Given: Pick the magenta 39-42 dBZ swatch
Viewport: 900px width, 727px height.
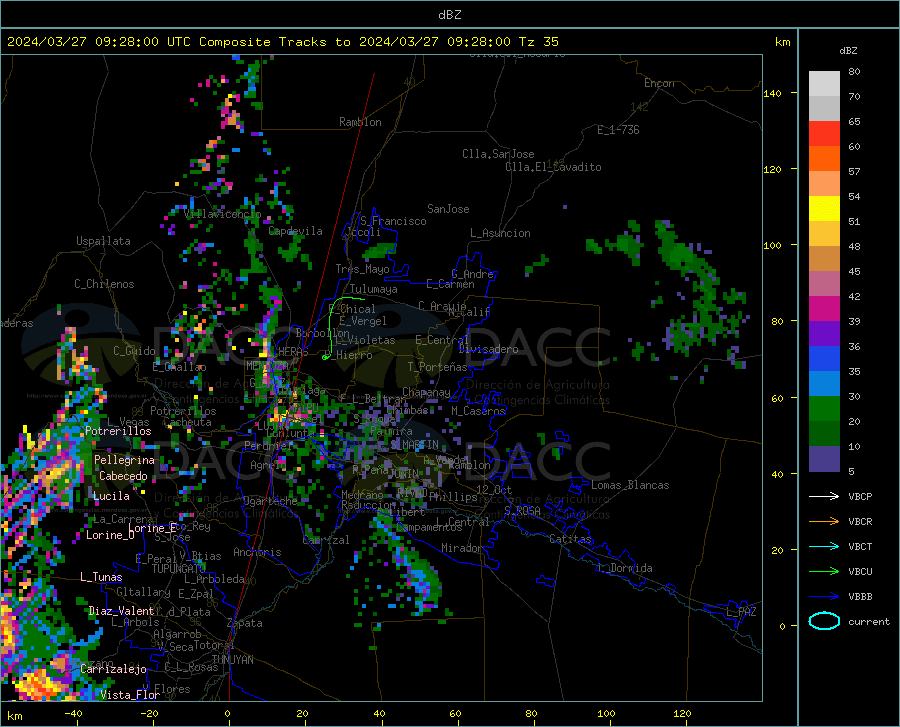Looking at the screenshot, I should [x=824, y=309].
